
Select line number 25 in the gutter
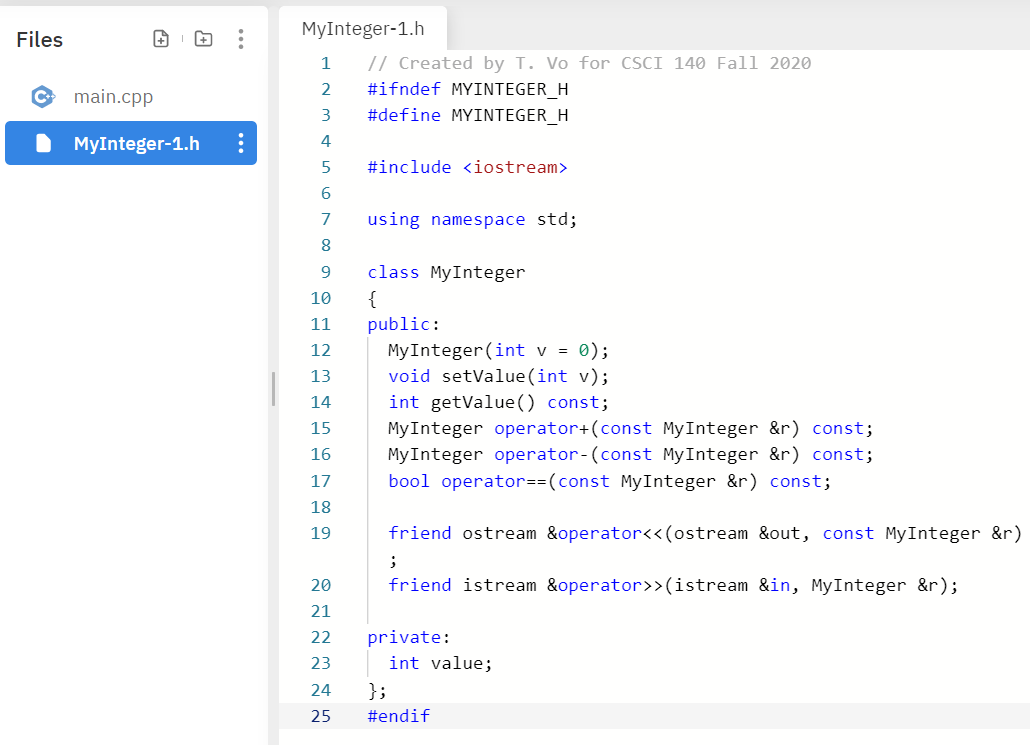pyautogui.click(x=321, y=715)
